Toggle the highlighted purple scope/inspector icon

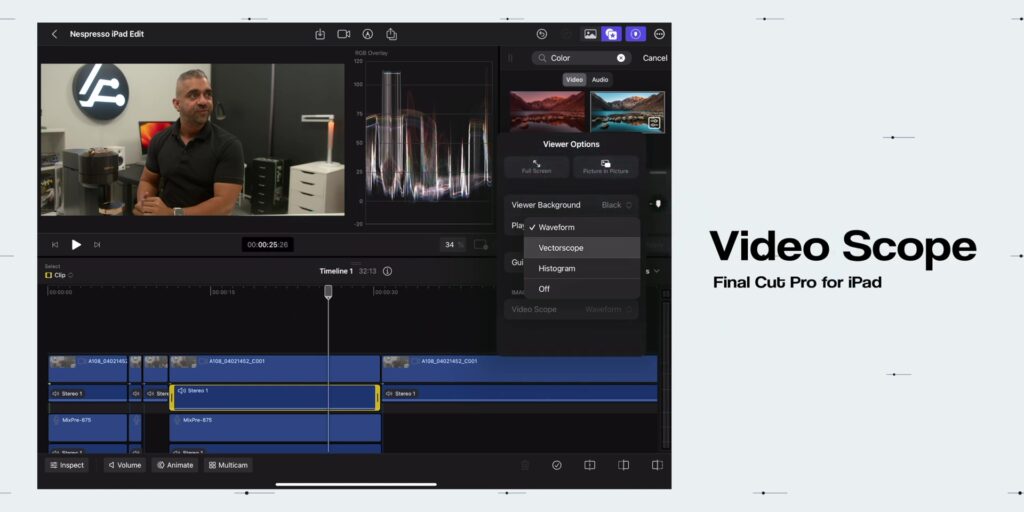[635, 34]
